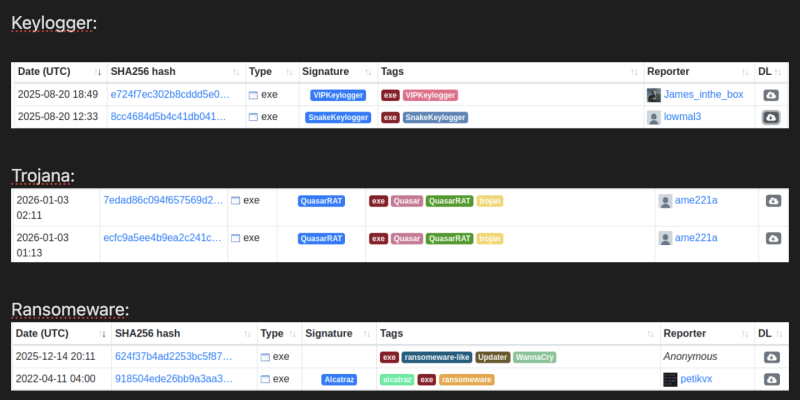The image size is (800, 400).
Task: Click QuasarRAT signature badge in 01:13 row
Action: (x=321, y=238)
